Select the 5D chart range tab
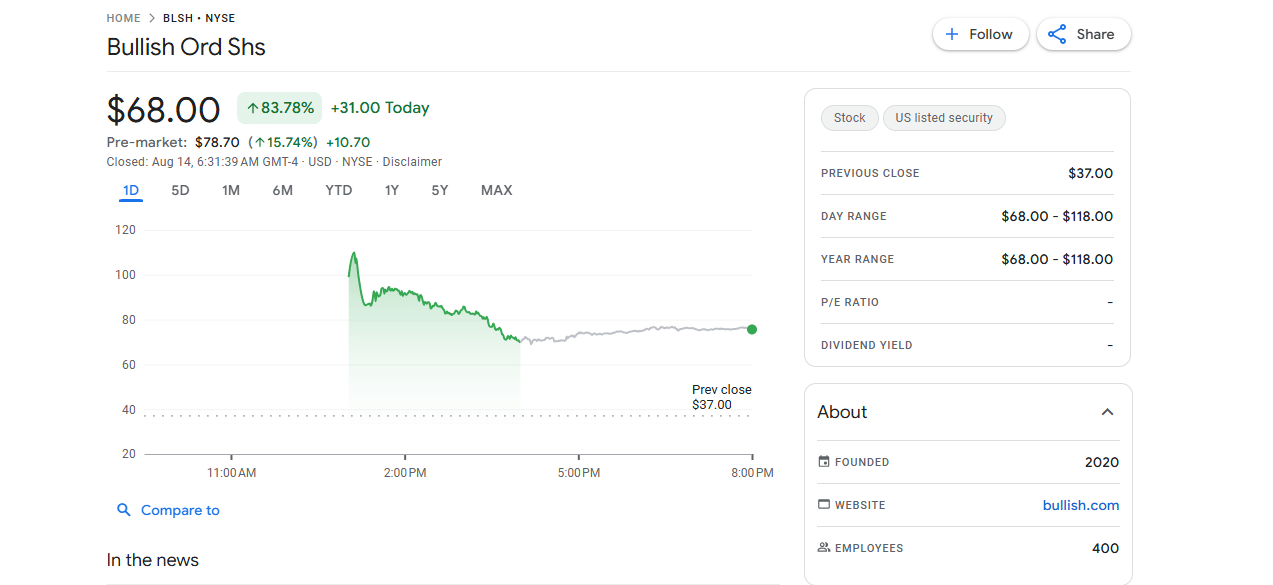 [x=180, y=190]
